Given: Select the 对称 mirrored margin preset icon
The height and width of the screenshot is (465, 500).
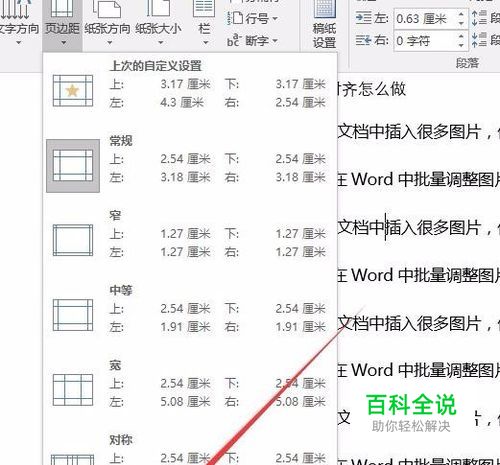Looking at the screenshot, I should (73, 460).
